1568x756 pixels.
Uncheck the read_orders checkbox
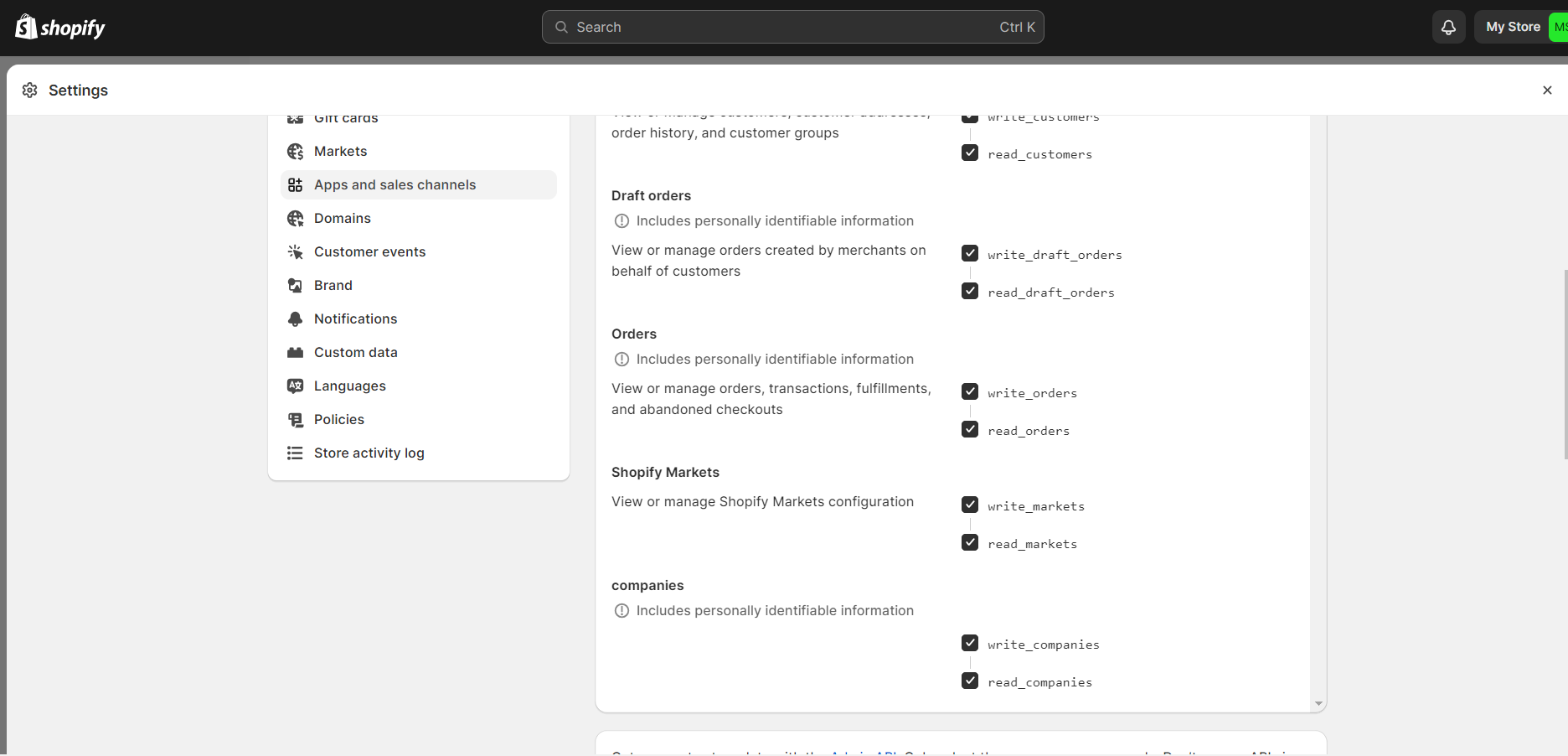point(970,430)
